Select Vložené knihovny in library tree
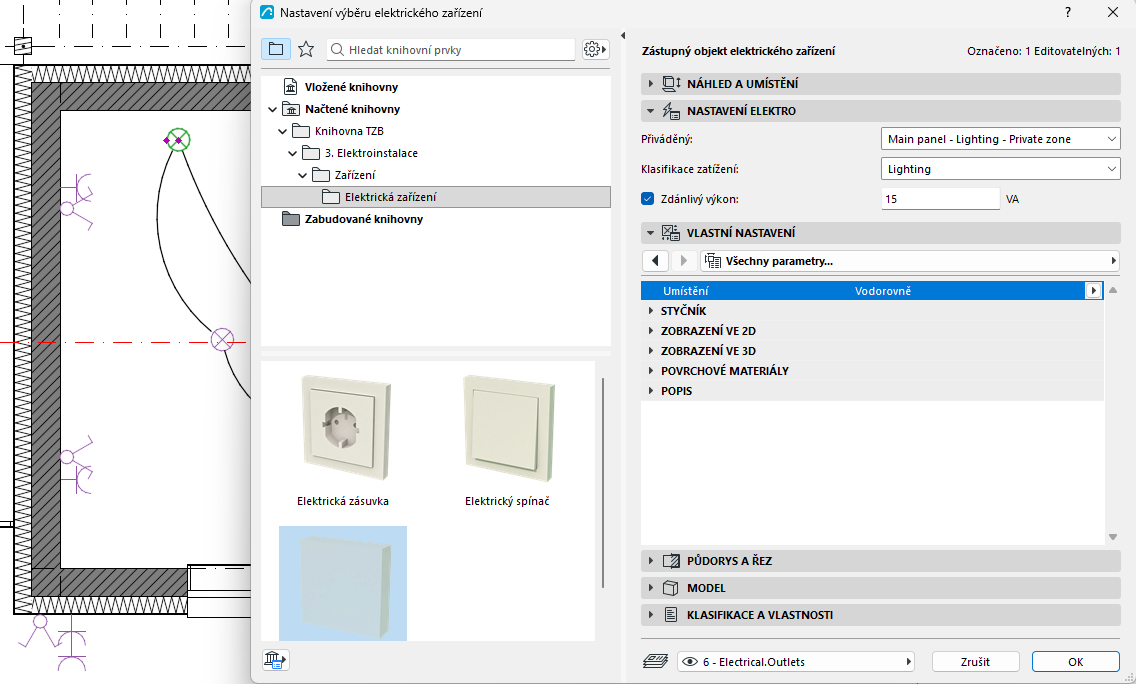Viewport: 1136px width, 684px height. pyautogui.click(x=351, y=87)
